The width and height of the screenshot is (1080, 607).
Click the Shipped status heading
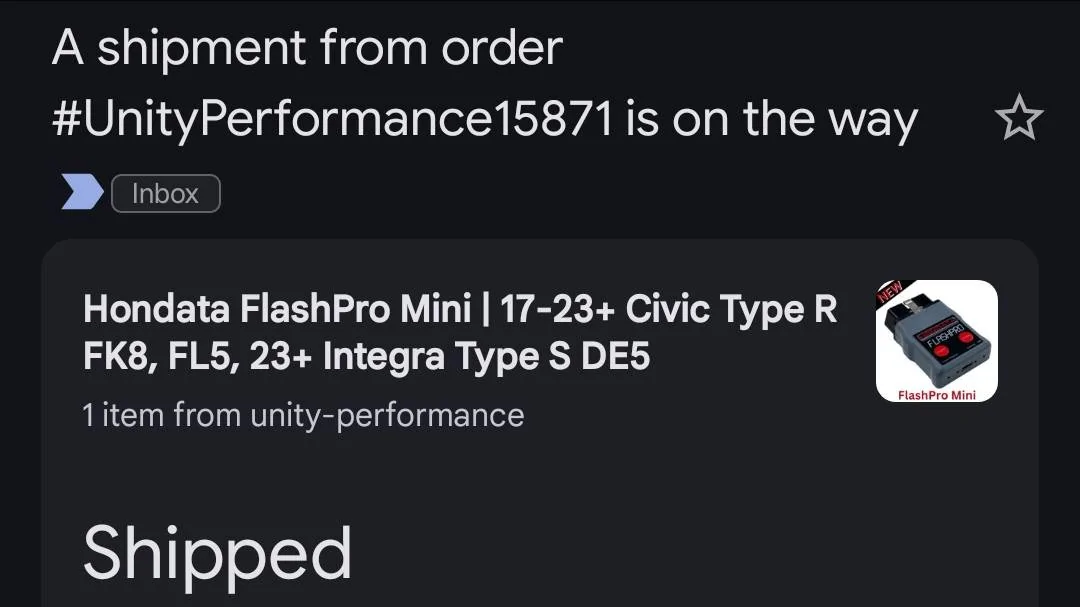coord(217,552)
